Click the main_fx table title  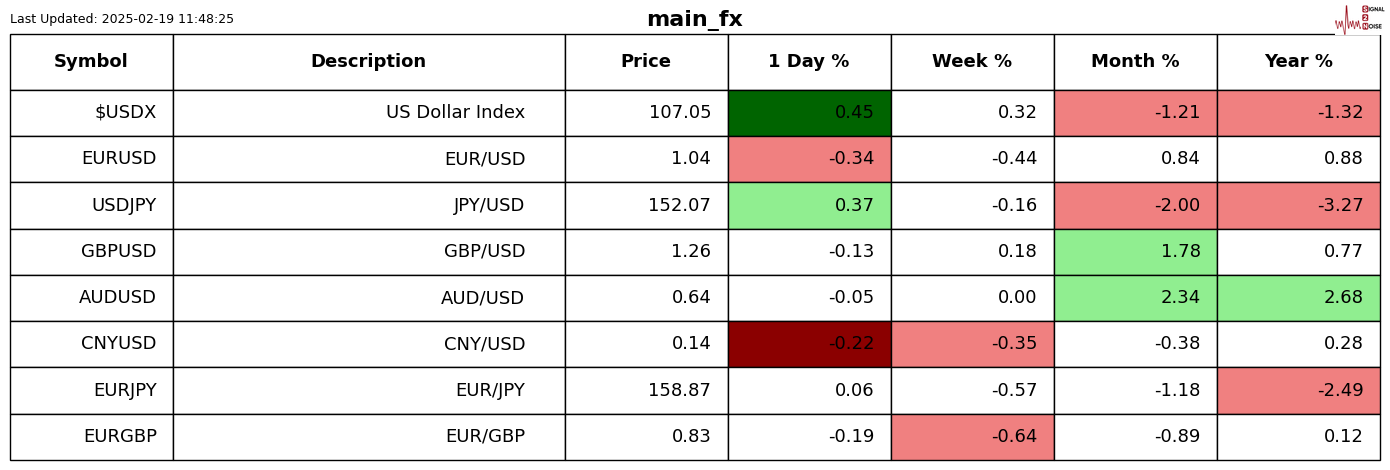pyautogui.click(x=694, y=19)
